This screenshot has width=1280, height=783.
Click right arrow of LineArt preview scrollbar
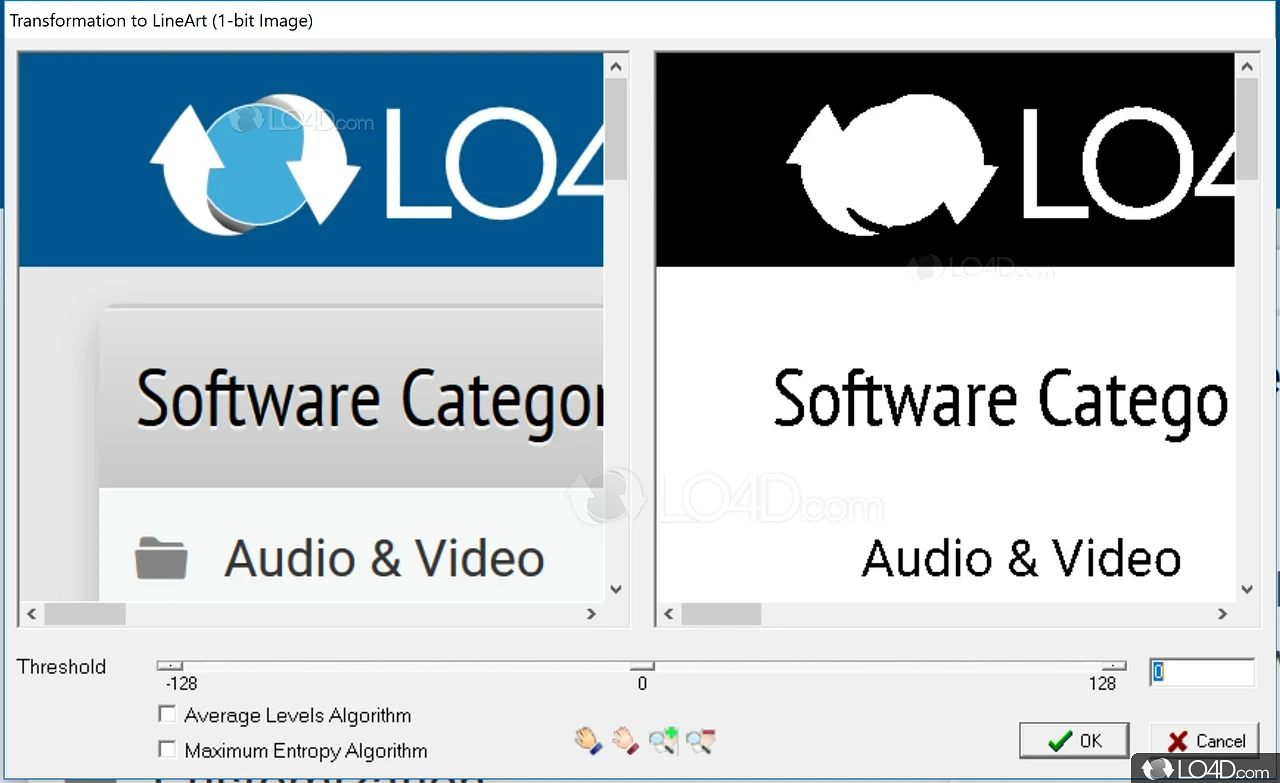[x=1223, y=614]
